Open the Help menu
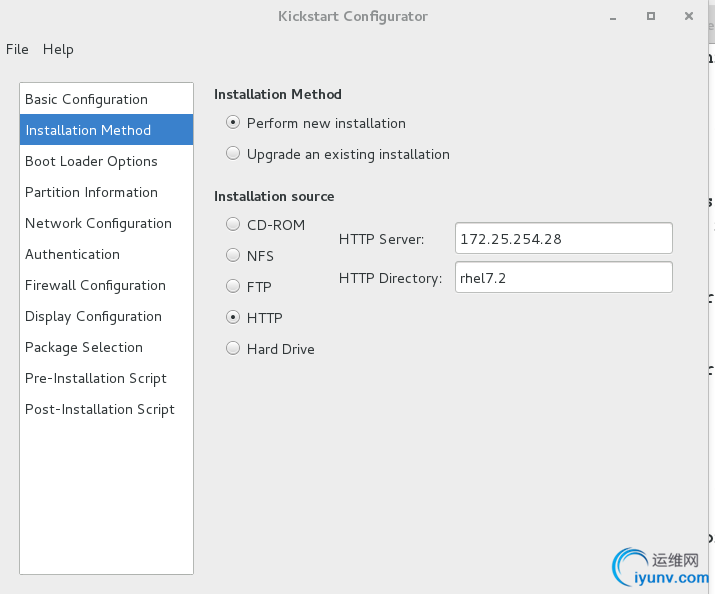715x594 pixels. coord(58,49)
